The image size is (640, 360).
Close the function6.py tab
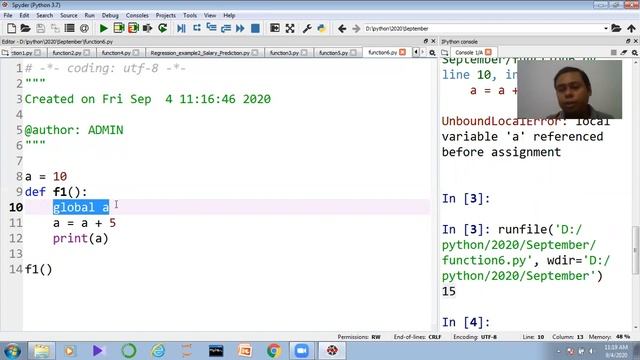point(402,52)
